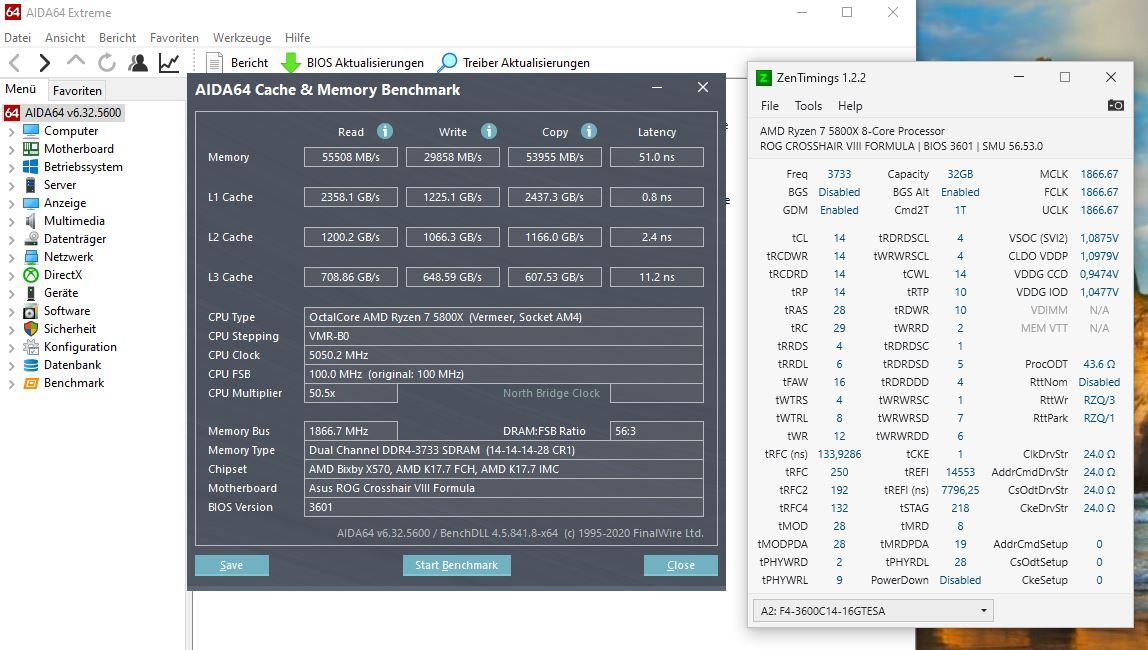The width and height of the screenshot is (1148, 650).
Task: Open the ZenTimings Help menu
Action: (x=850, y=105)
